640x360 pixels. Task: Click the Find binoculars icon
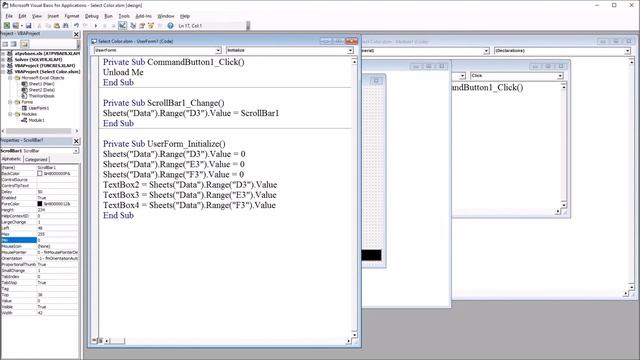[x=66, y=26]
